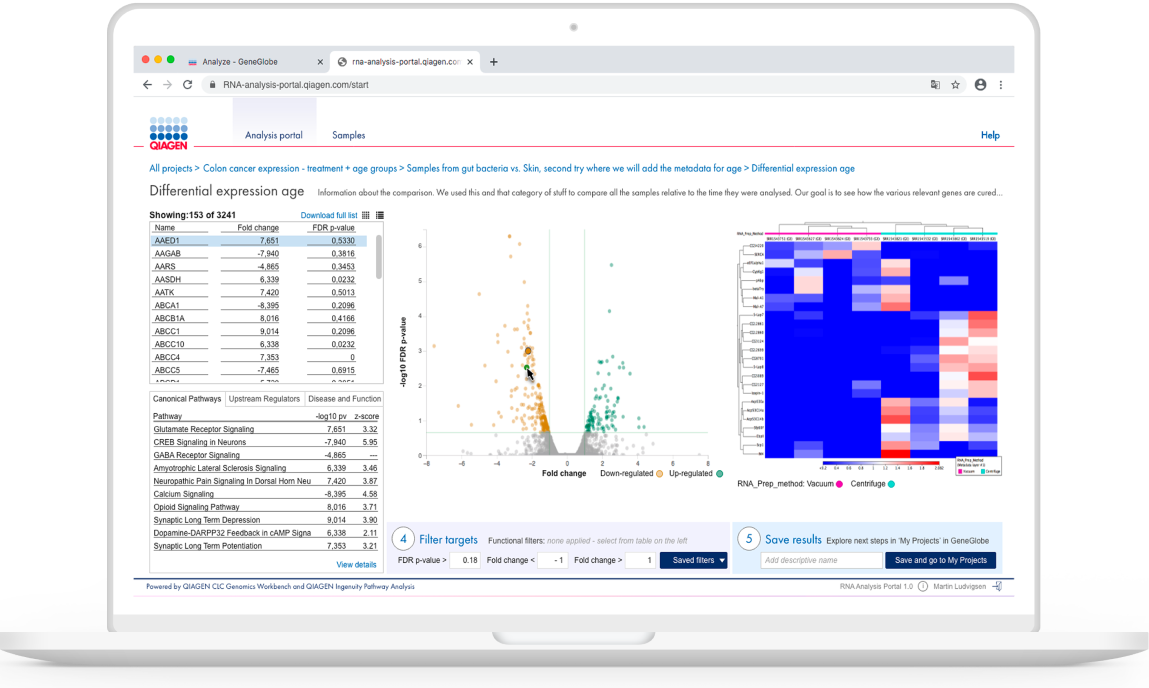Click the translate page icon in address bar
Viewport: 1149px width, 688px height.
click(935, 85)
